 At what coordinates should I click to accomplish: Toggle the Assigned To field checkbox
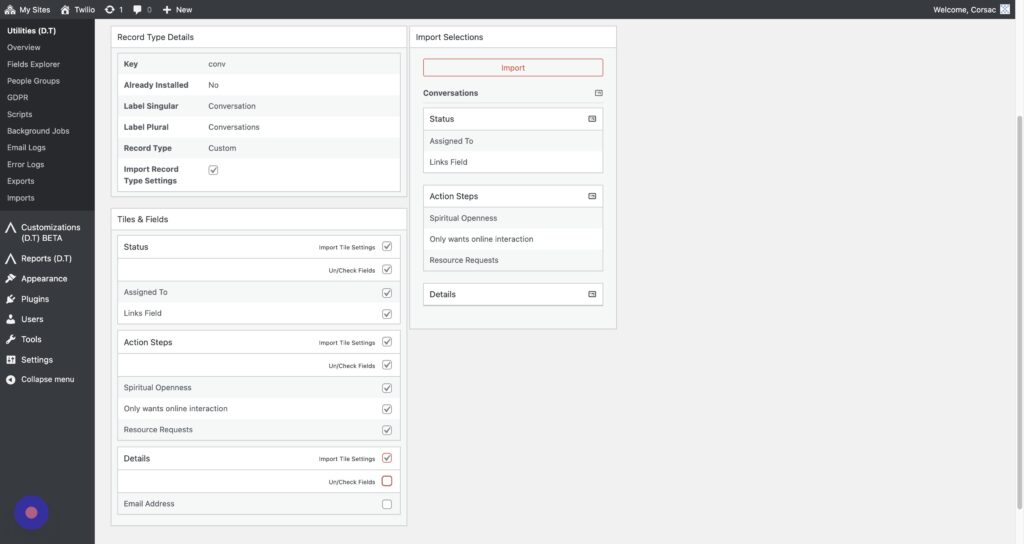[386, 293]
